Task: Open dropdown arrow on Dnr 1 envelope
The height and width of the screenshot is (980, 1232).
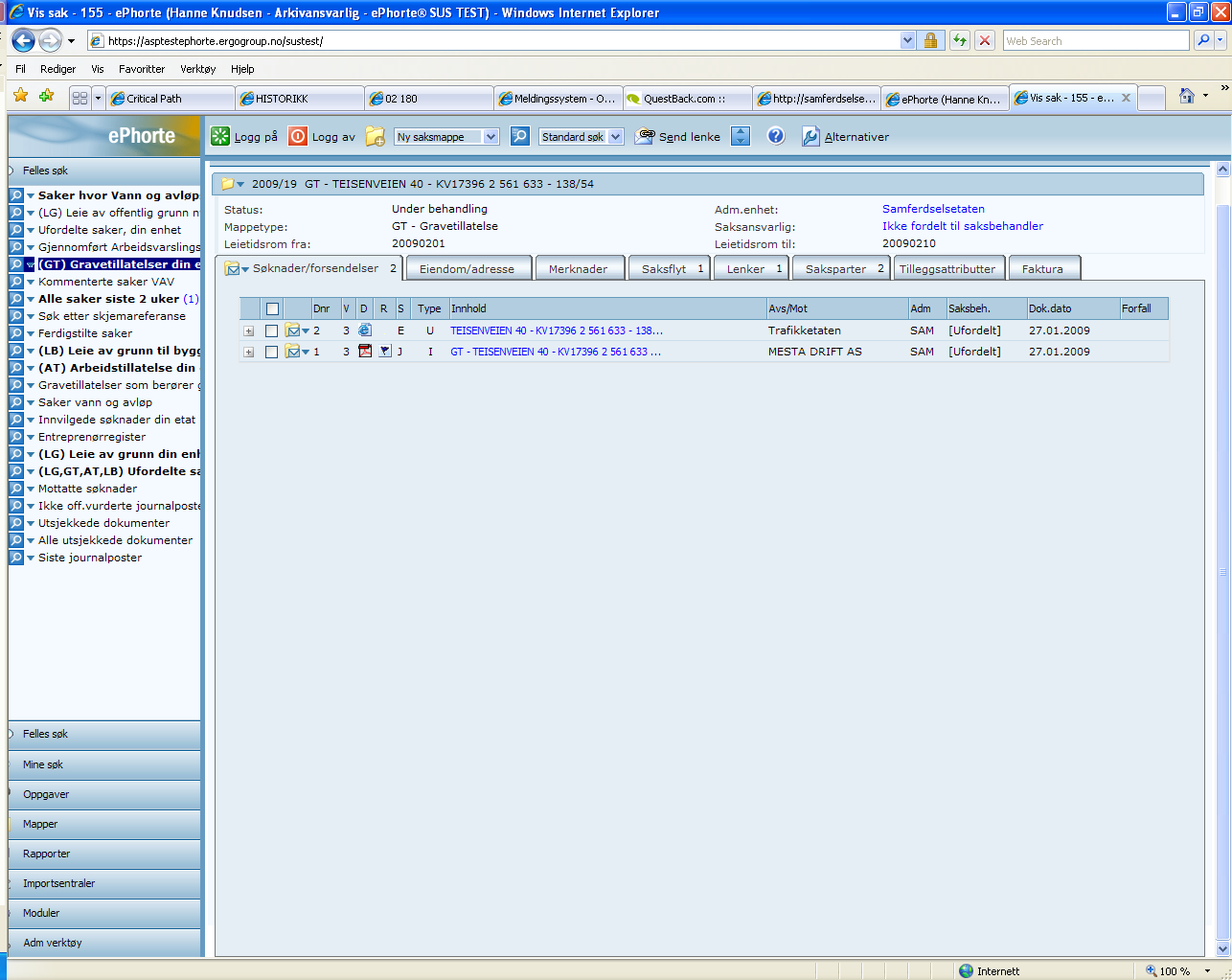Action: point(306,352)
